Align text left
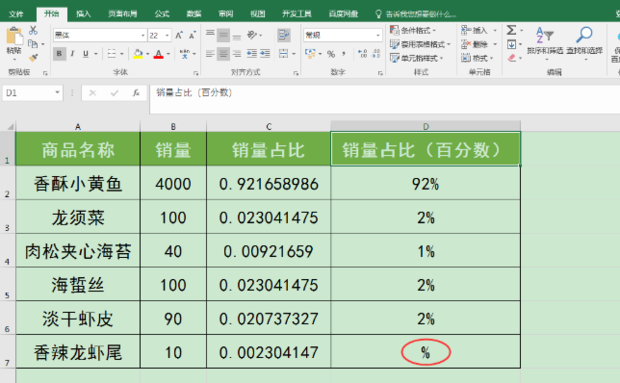Screen dimensions: 620x383 coord(210,54)
